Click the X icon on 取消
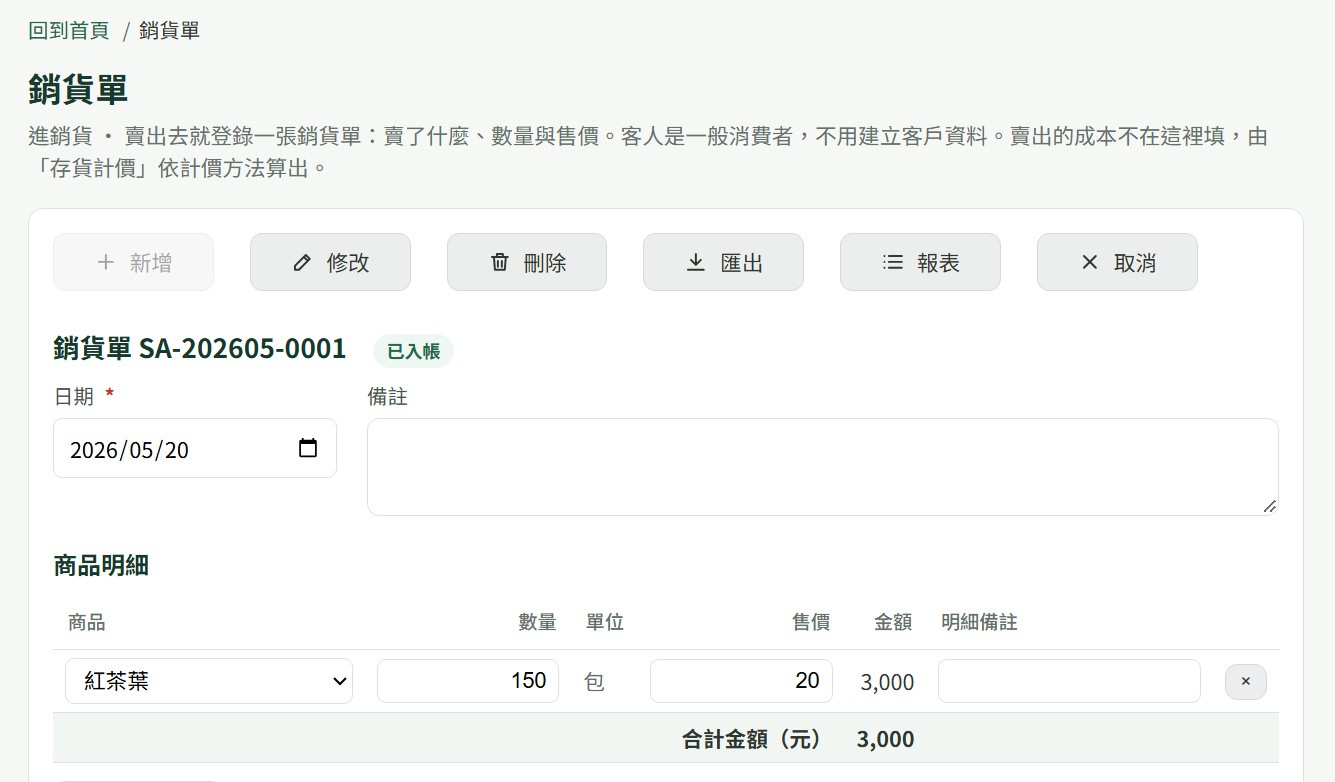1335x782 pixels. tap(1090, 262)
